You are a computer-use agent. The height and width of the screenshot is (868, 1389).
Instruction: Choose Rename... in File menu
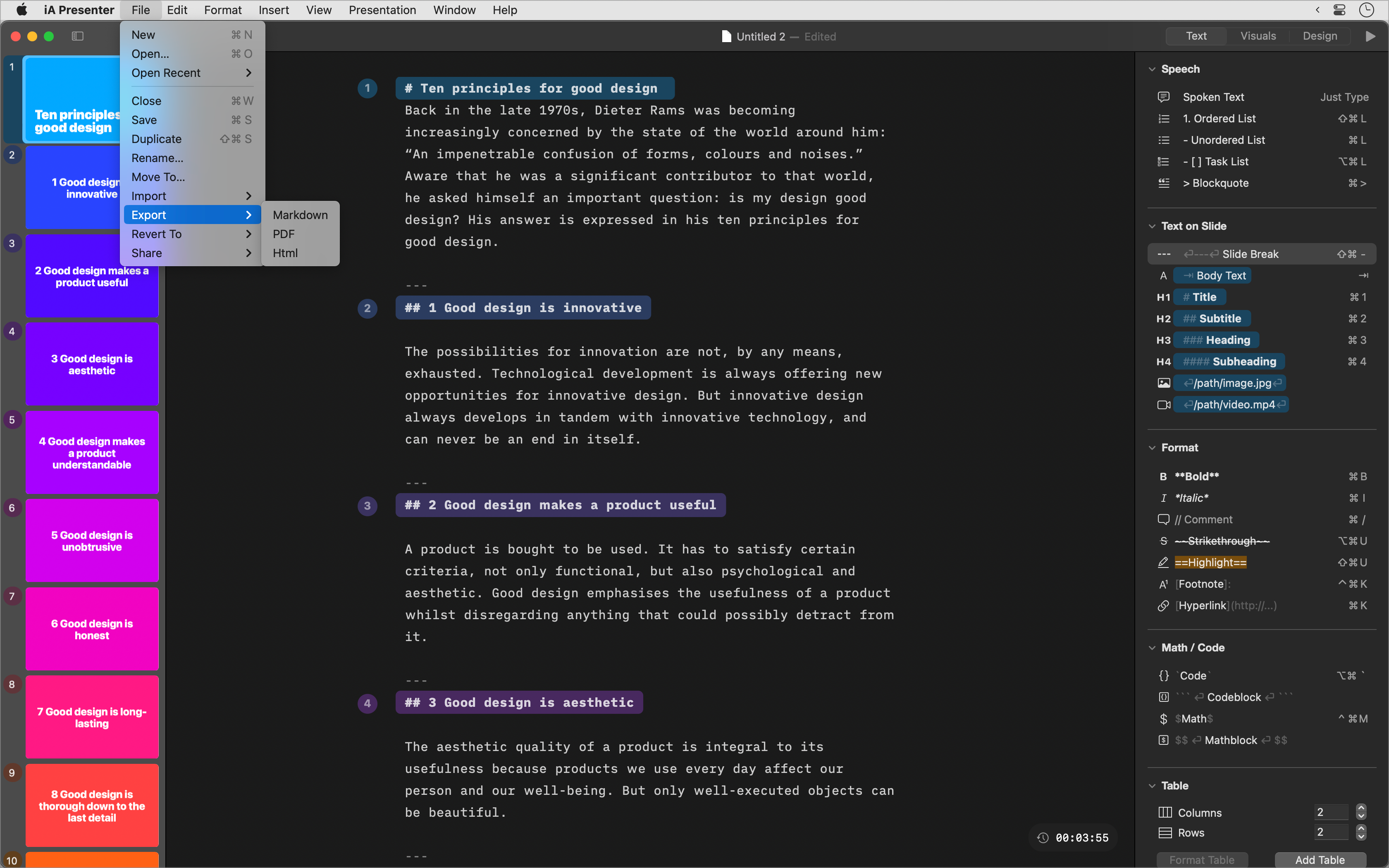(x=192, y=158)
